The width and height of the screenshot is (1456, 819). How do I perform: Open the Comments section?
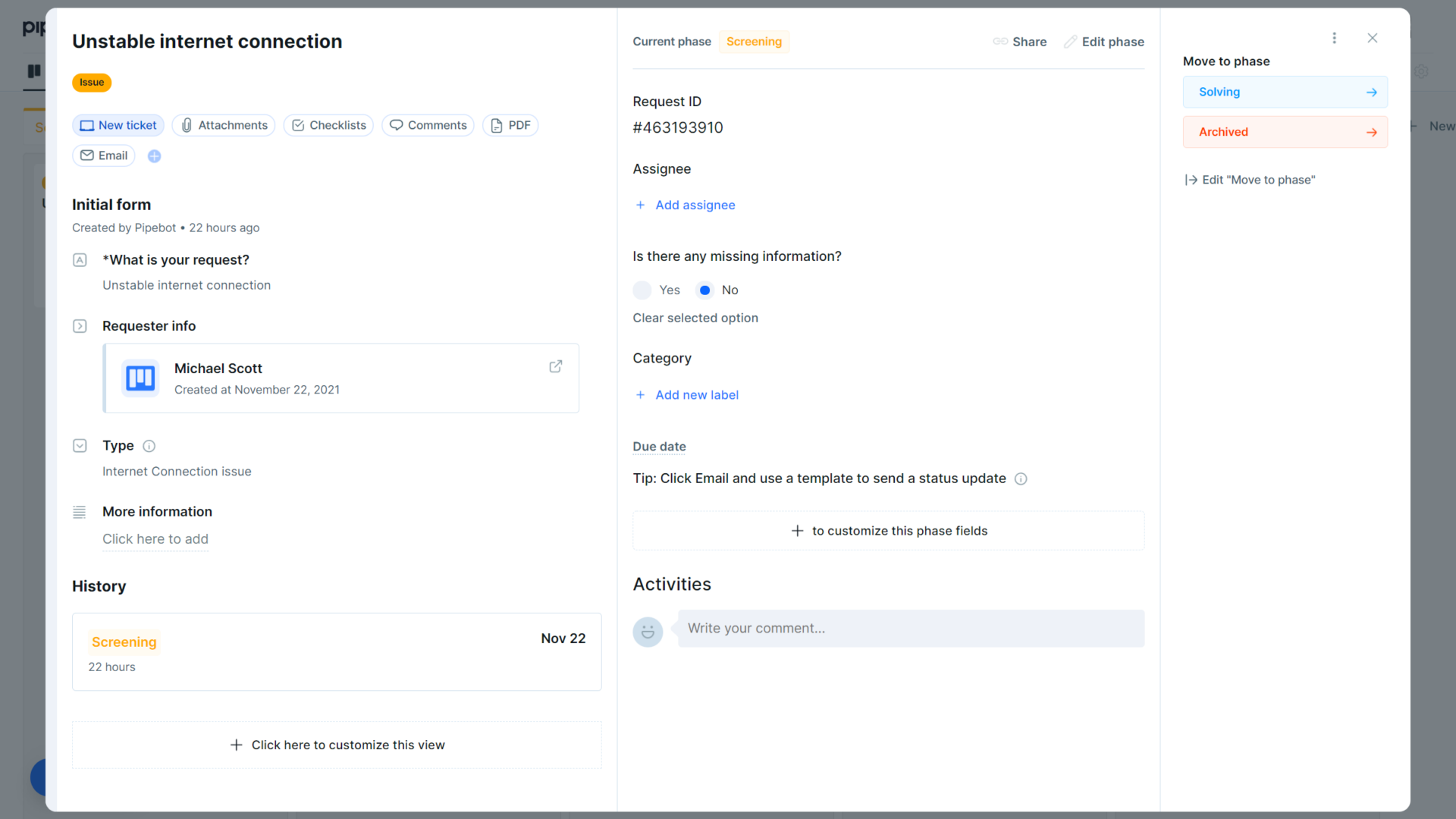tap(428, 125)
